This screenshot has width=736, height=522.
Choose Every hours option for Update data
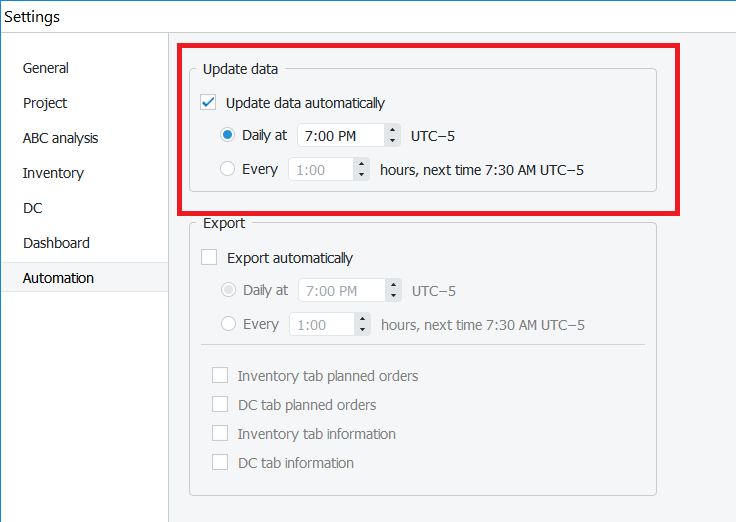[228, 169]
